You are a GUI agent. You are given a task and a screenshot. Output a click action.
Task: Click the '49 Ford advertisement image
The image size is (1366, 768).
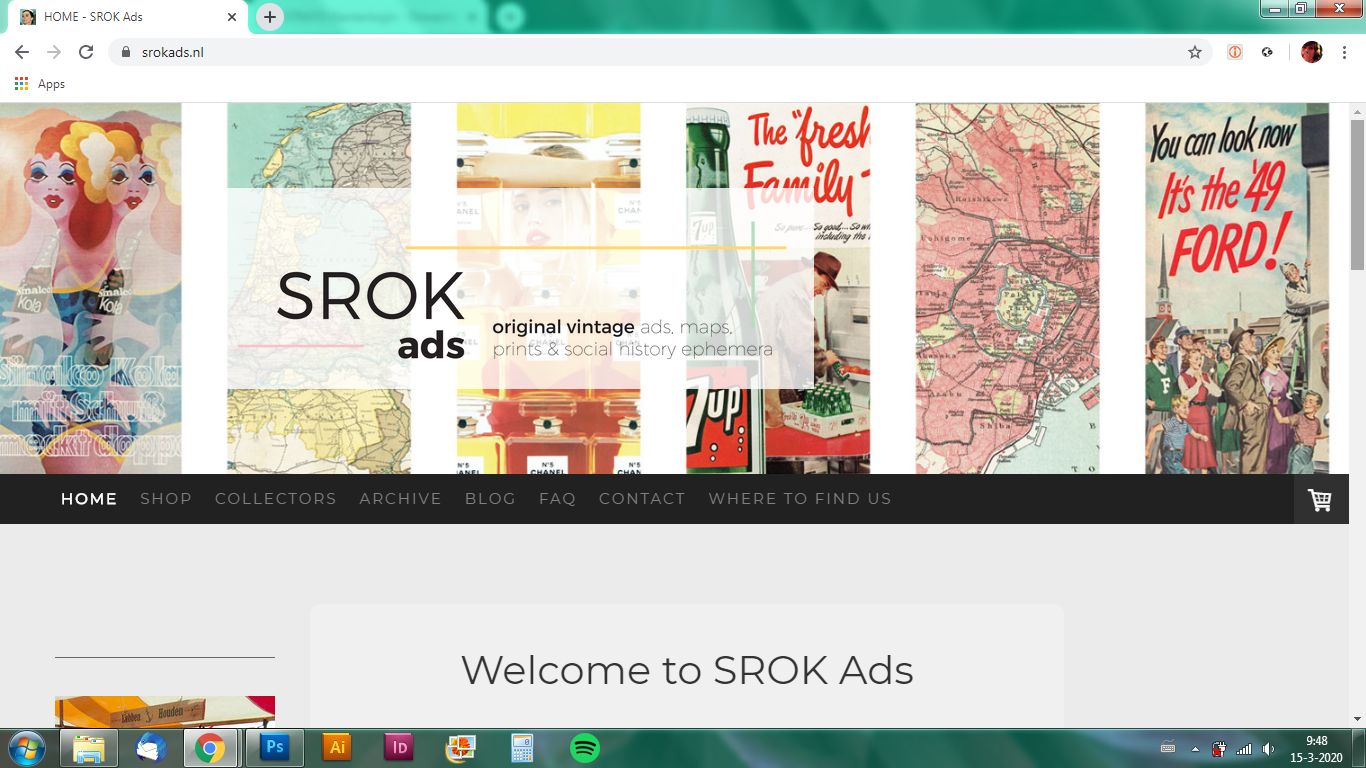(x=1237, y=289)
